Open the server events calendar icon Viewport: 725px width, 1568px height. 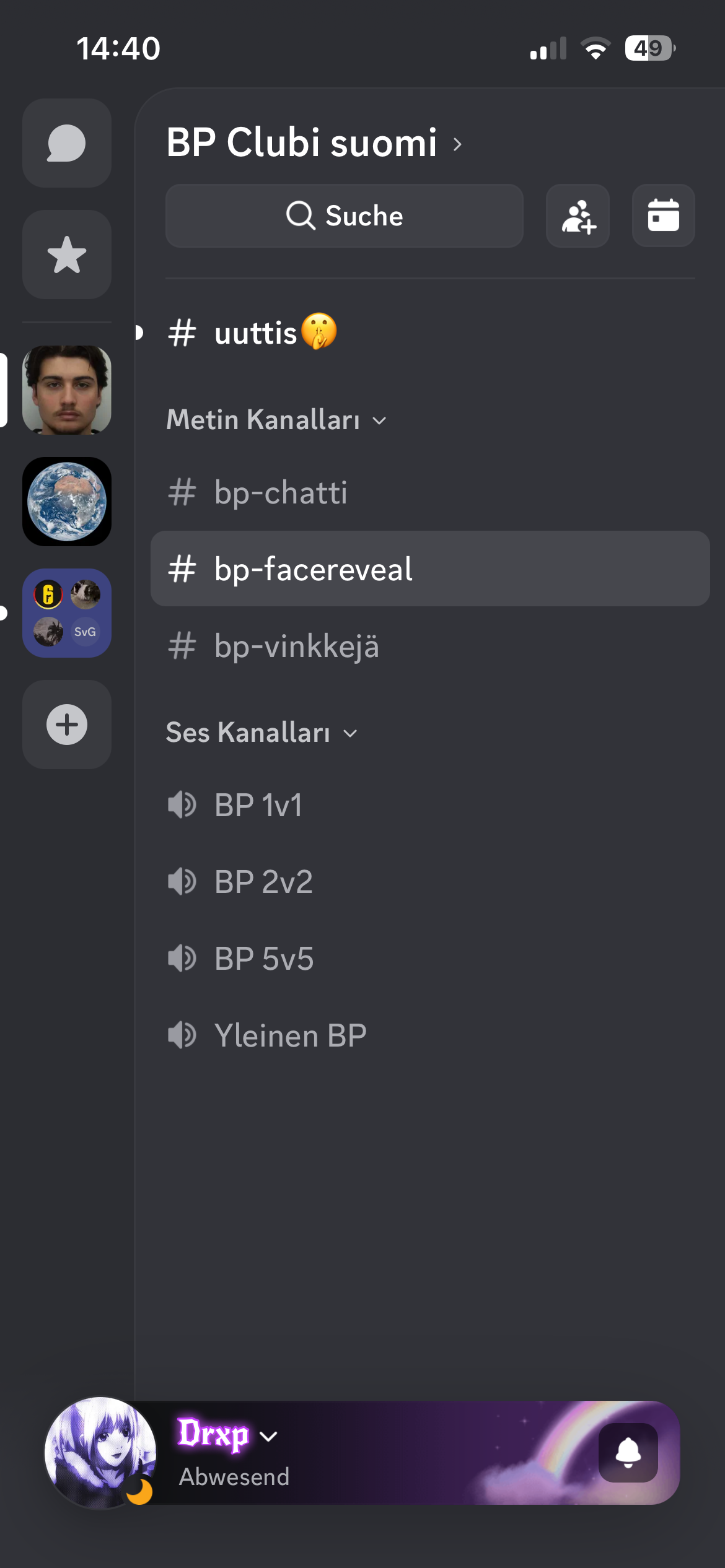pyautogui.click(x=663, y=216)
